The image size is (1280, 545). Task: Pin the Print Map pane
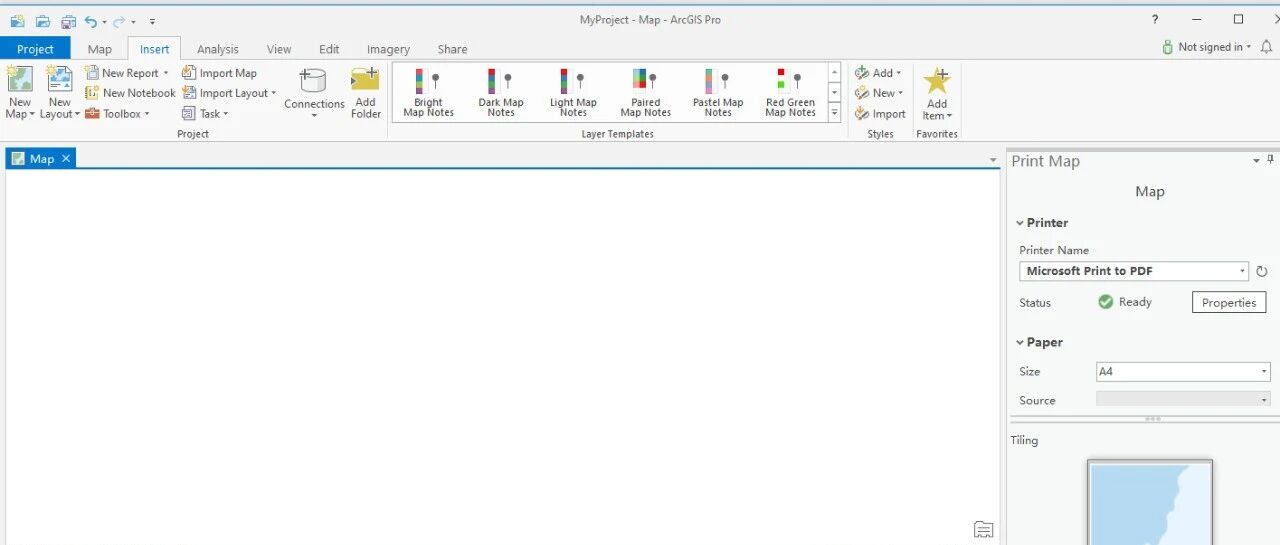tap(1272, 160)
